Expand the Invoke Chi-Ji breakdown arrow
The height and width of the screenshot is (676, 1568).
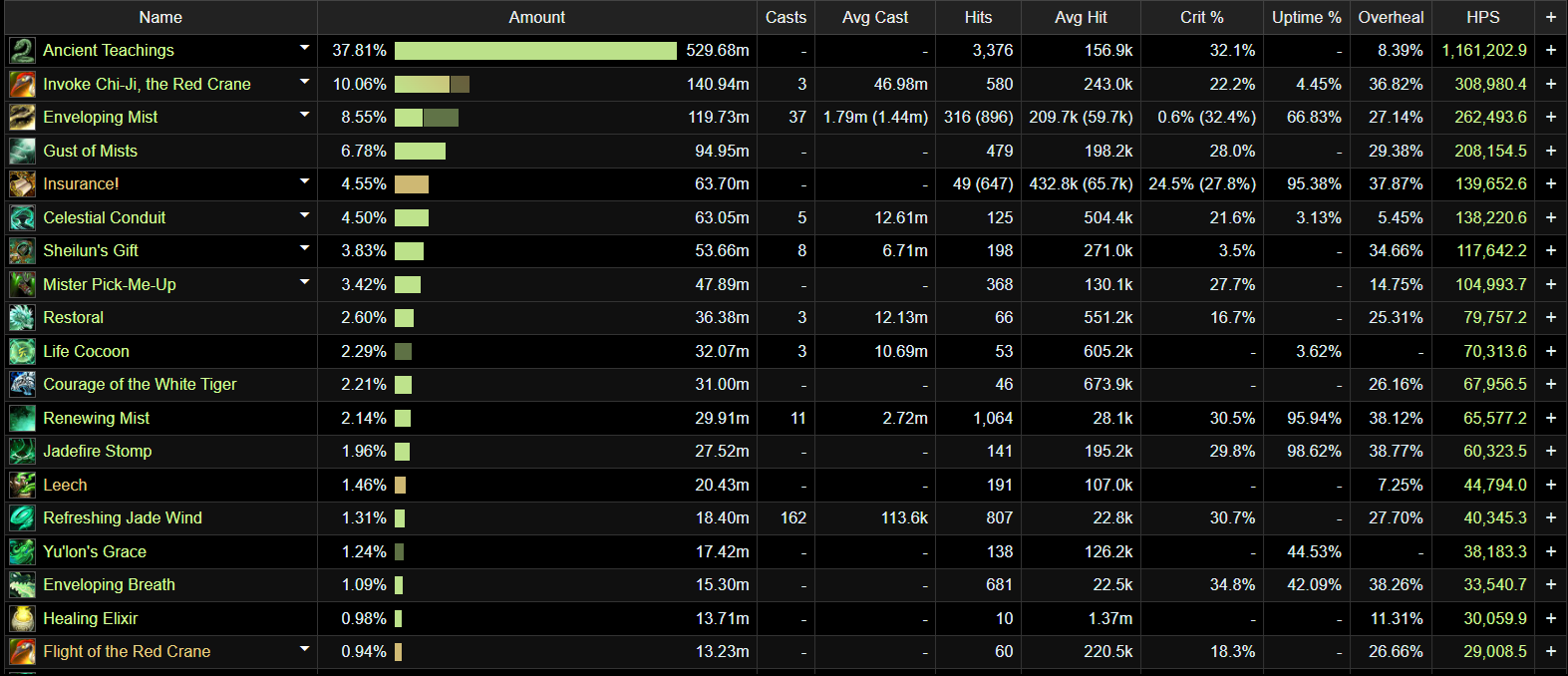click(x=304, y=82)
